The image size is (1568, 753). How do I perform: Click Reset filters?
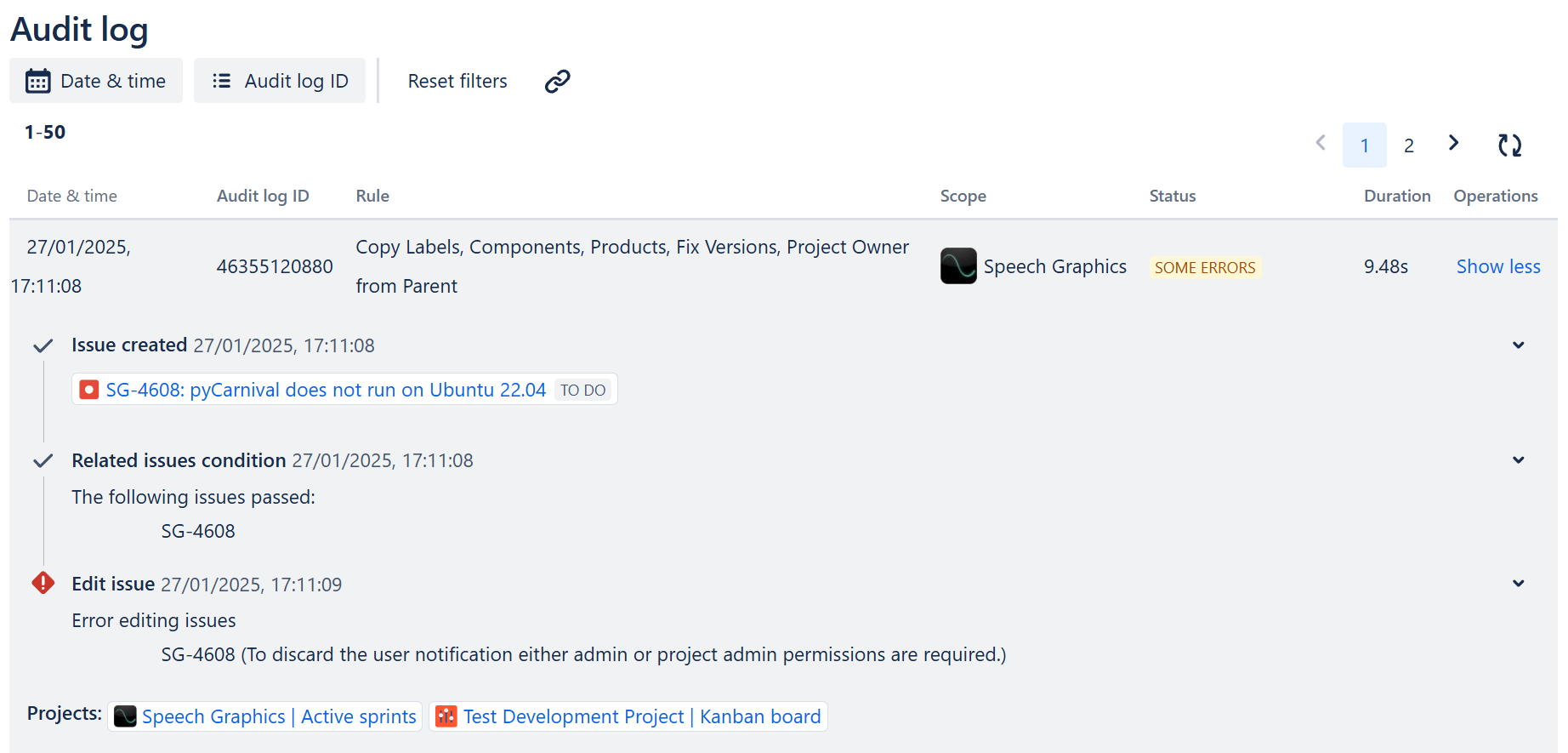457,81
